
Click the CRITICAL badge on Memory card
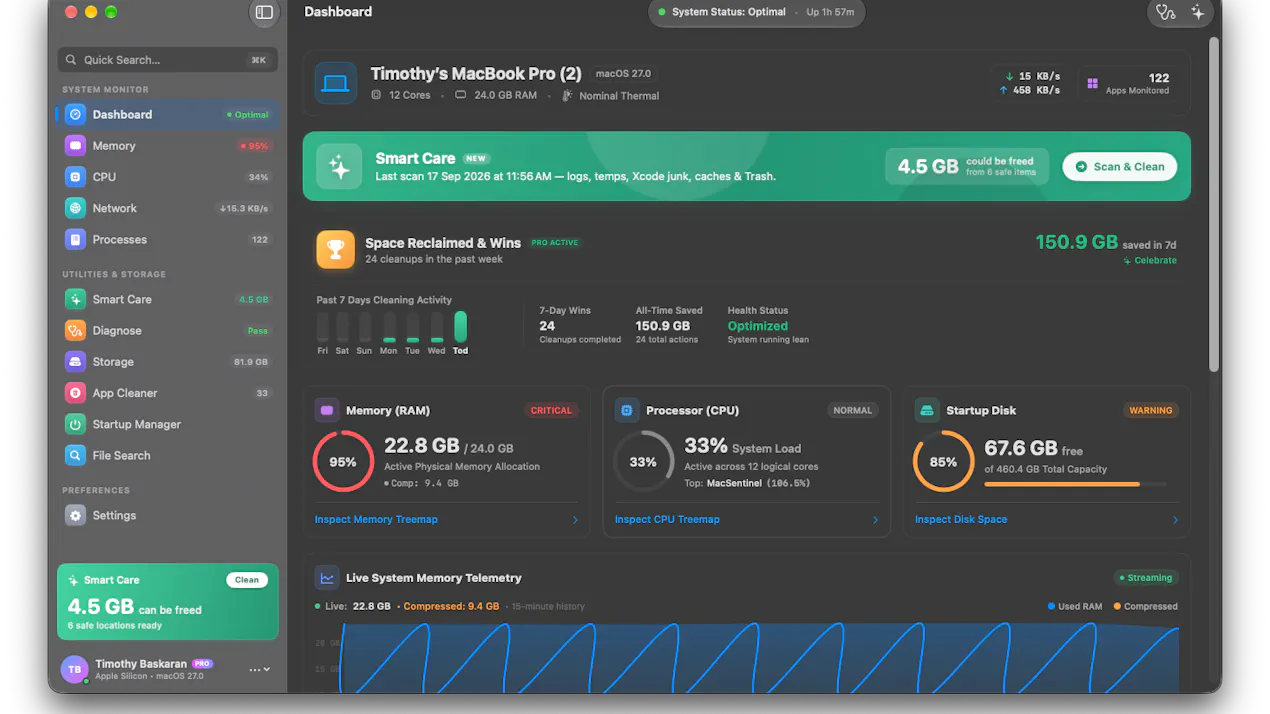(551, 410)
